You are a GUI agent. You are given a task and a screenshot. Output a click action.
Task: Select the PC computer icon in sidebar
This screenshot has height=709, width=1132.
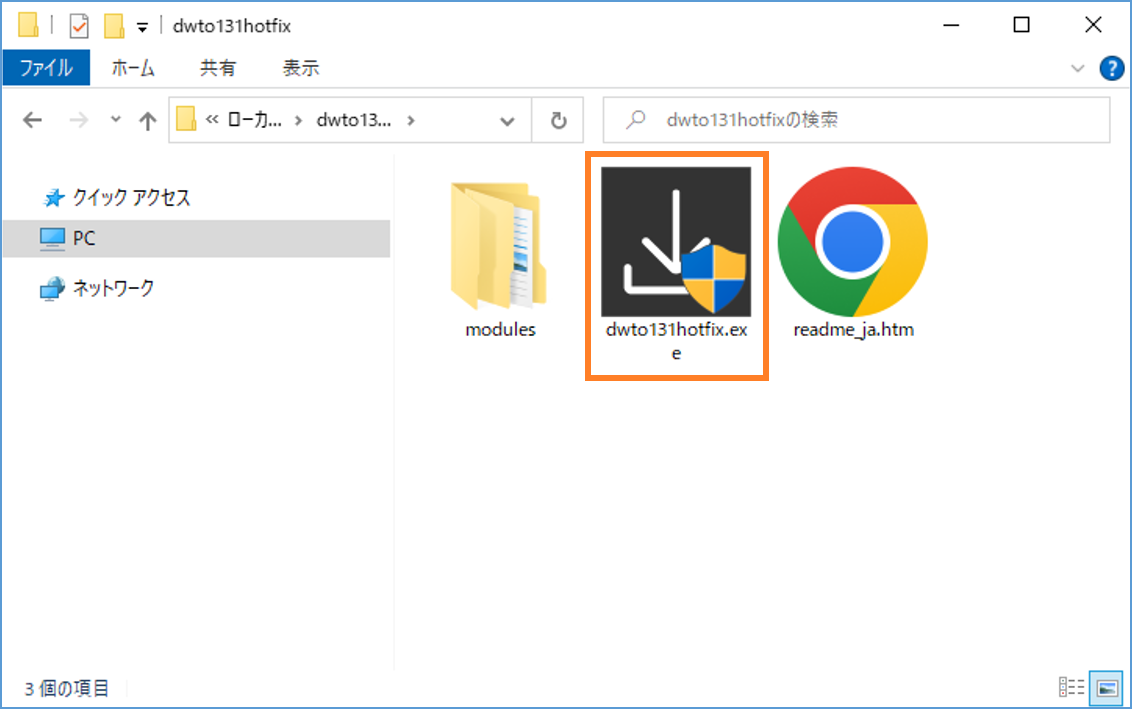click(x=52, y=238)
